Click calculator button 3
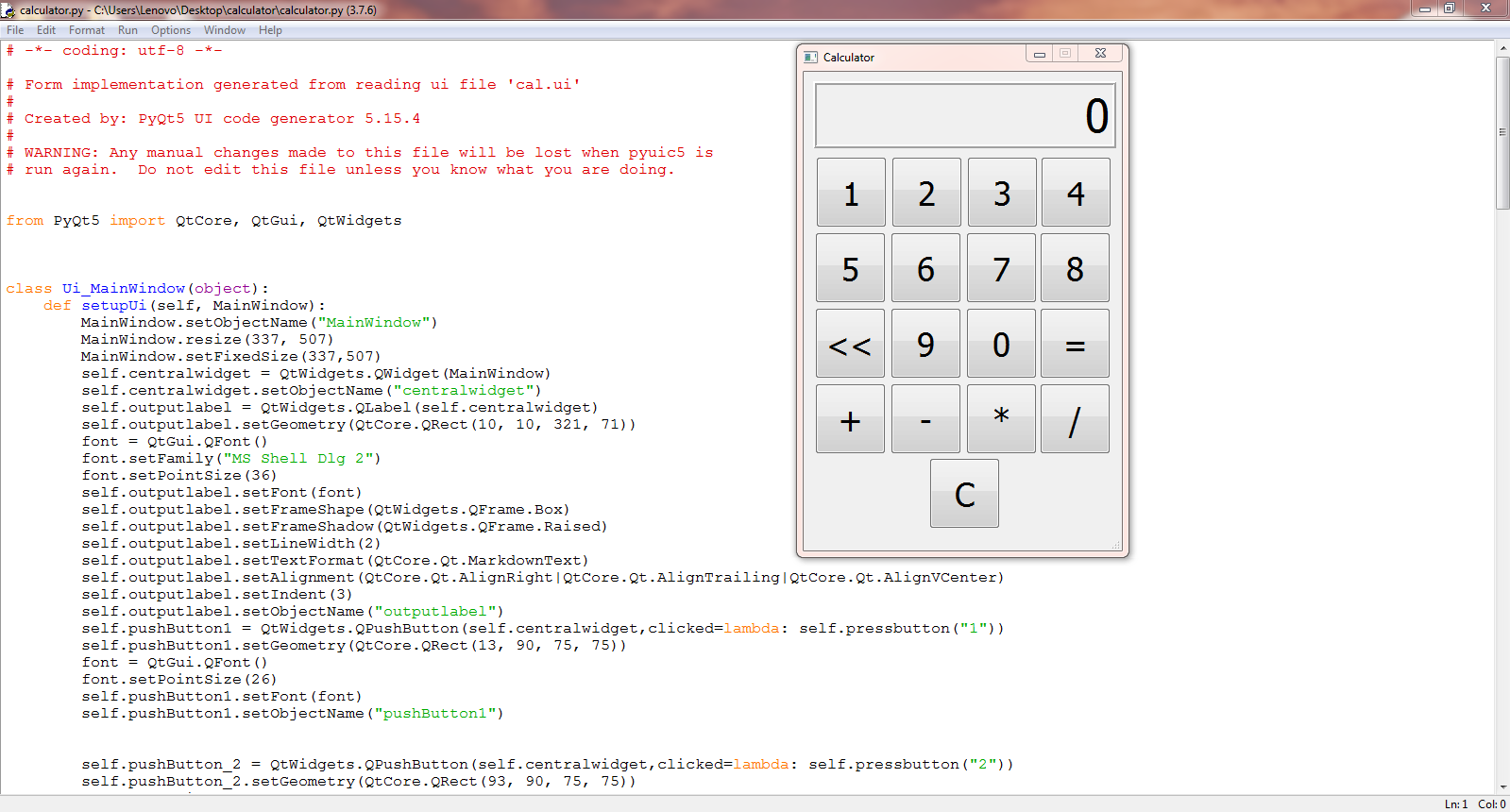 point(1002,193)
